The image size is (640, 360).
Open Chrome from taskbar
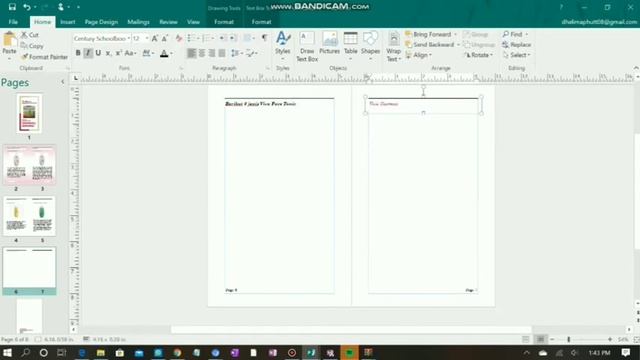point(177,353)
